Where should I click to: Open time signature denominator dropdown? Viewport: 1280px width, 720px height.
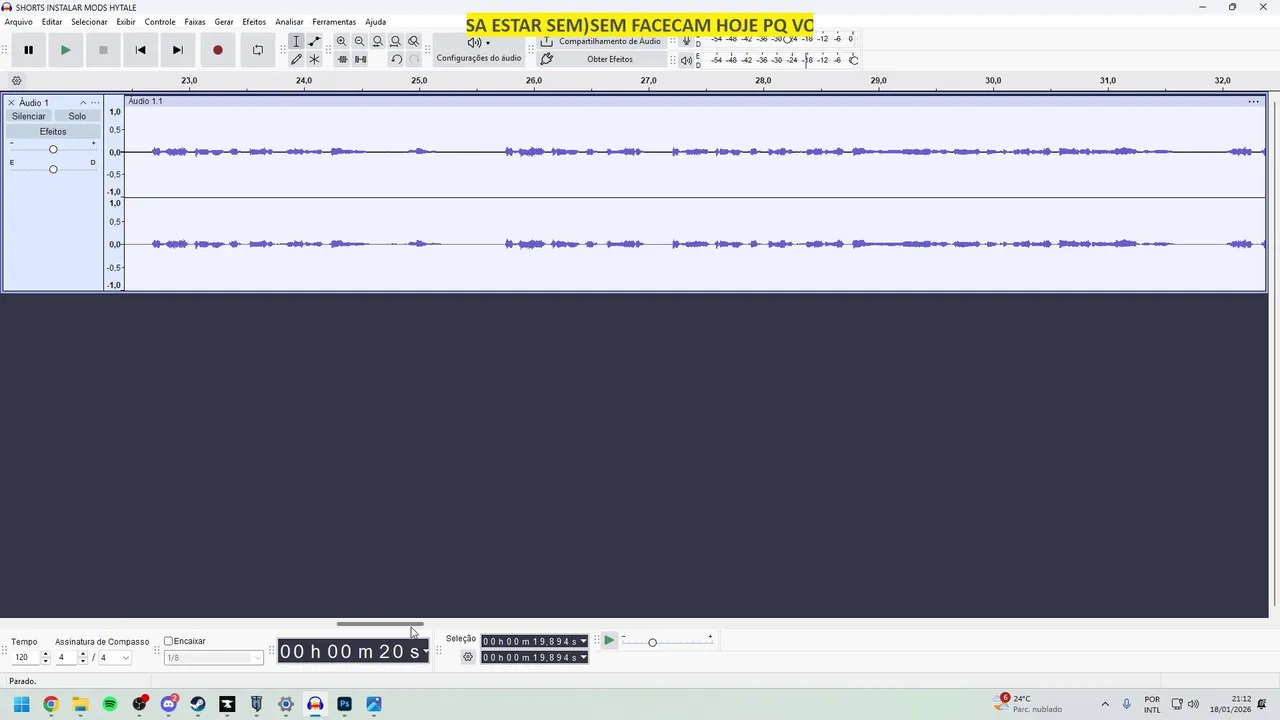(x=126, y=658)
